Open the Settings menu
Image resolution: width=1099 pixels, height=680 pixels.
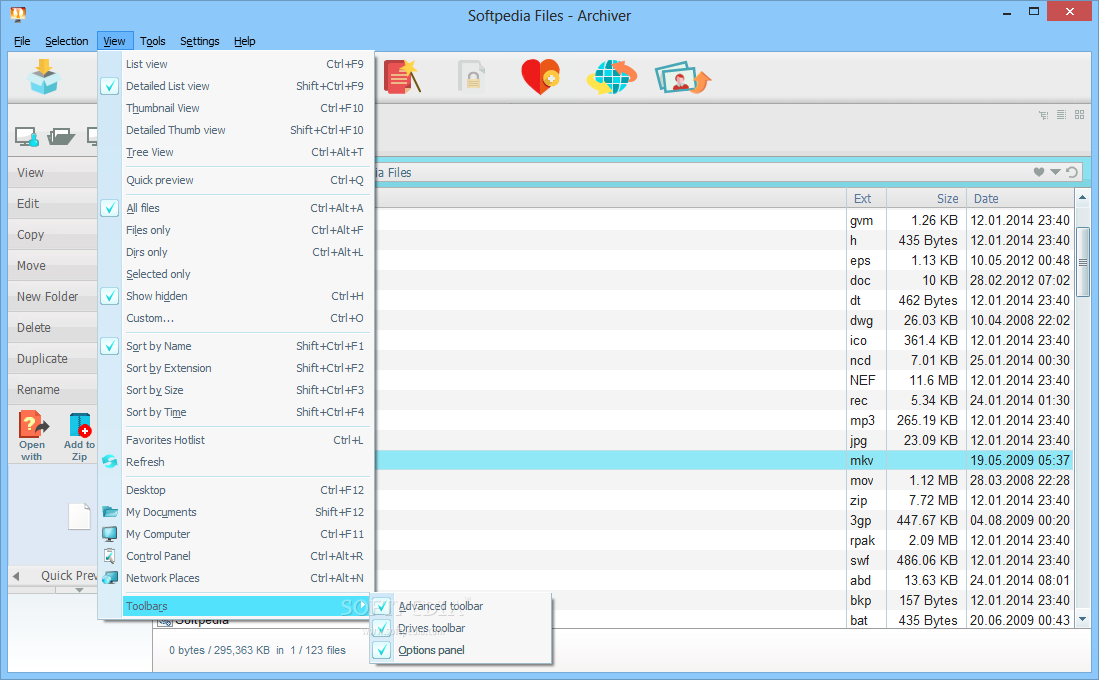(200, 41)
